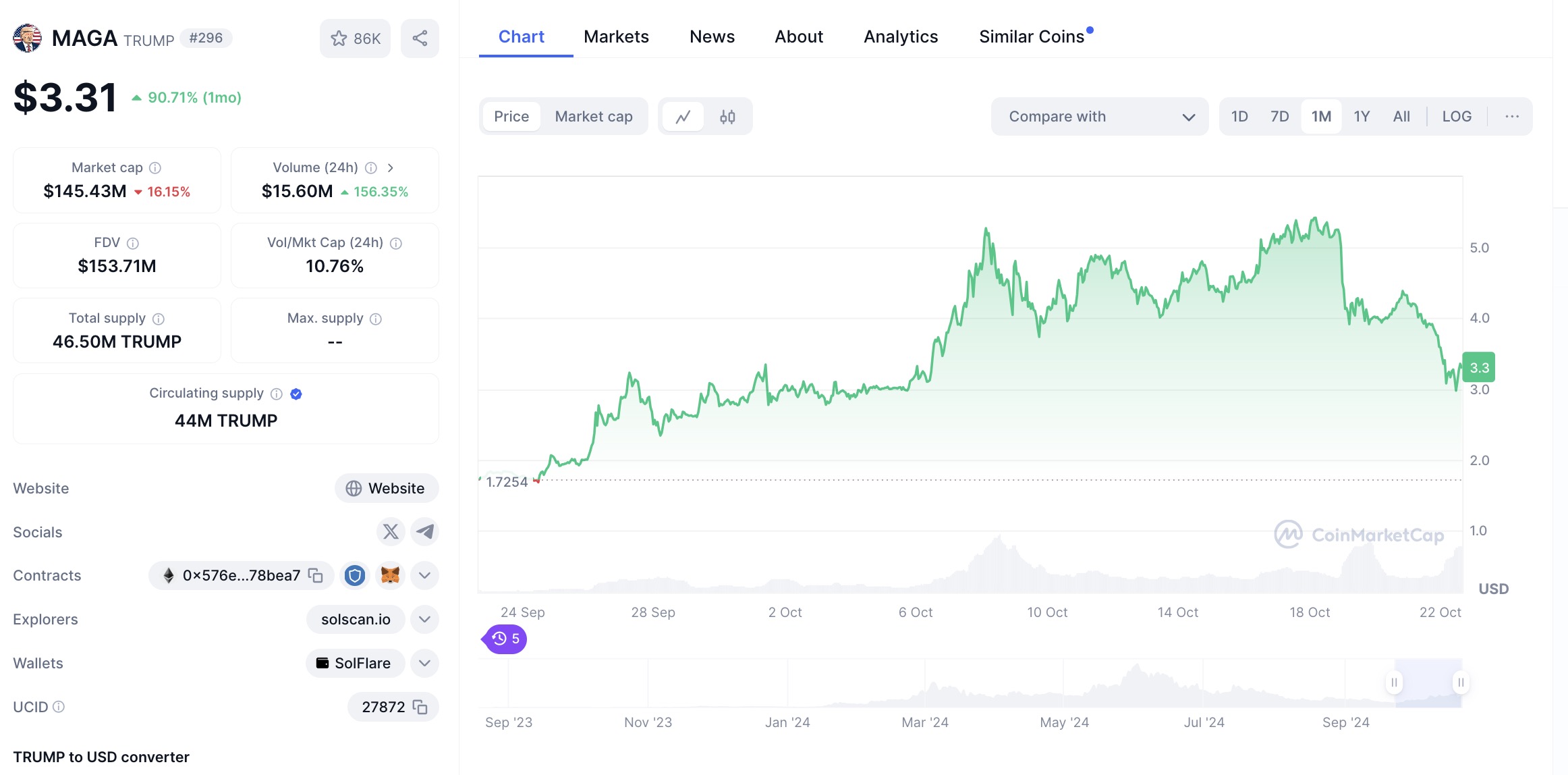Click the contract address 0x576e...78bea7 chip

coord(241,575)
